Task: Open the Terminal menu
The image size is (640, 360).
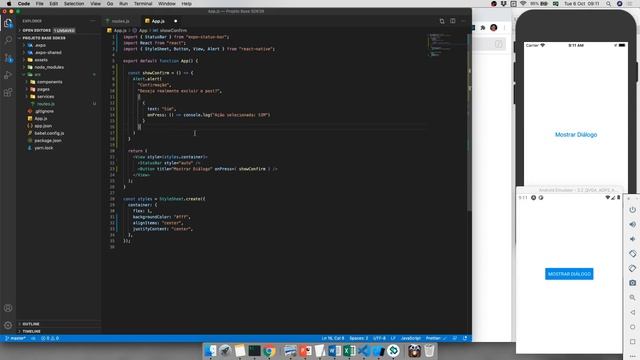Action: 143,4
